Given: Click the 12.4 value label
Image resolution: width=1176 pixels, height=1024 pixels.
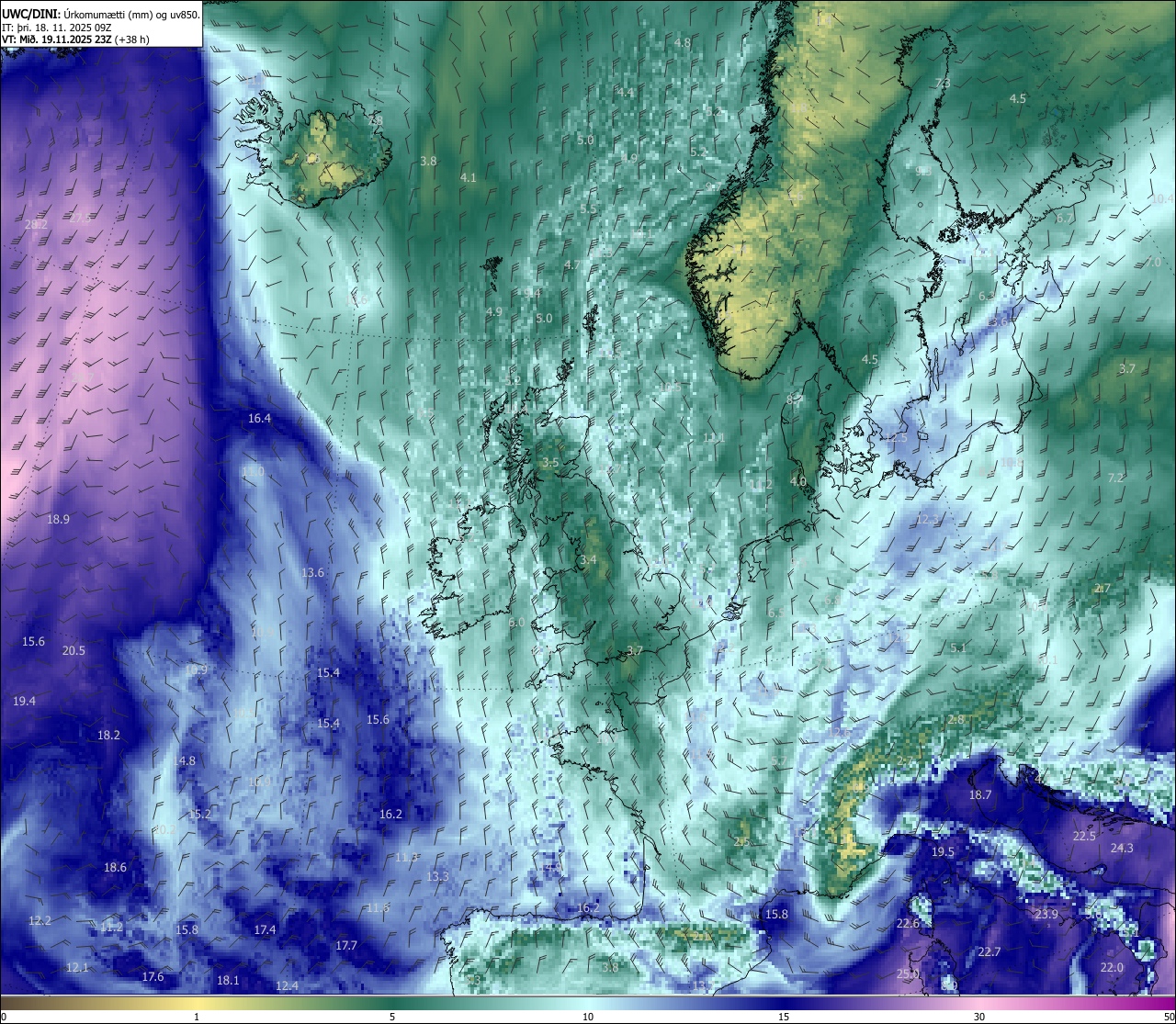Looking at the screenshot, I should point(287,986).
